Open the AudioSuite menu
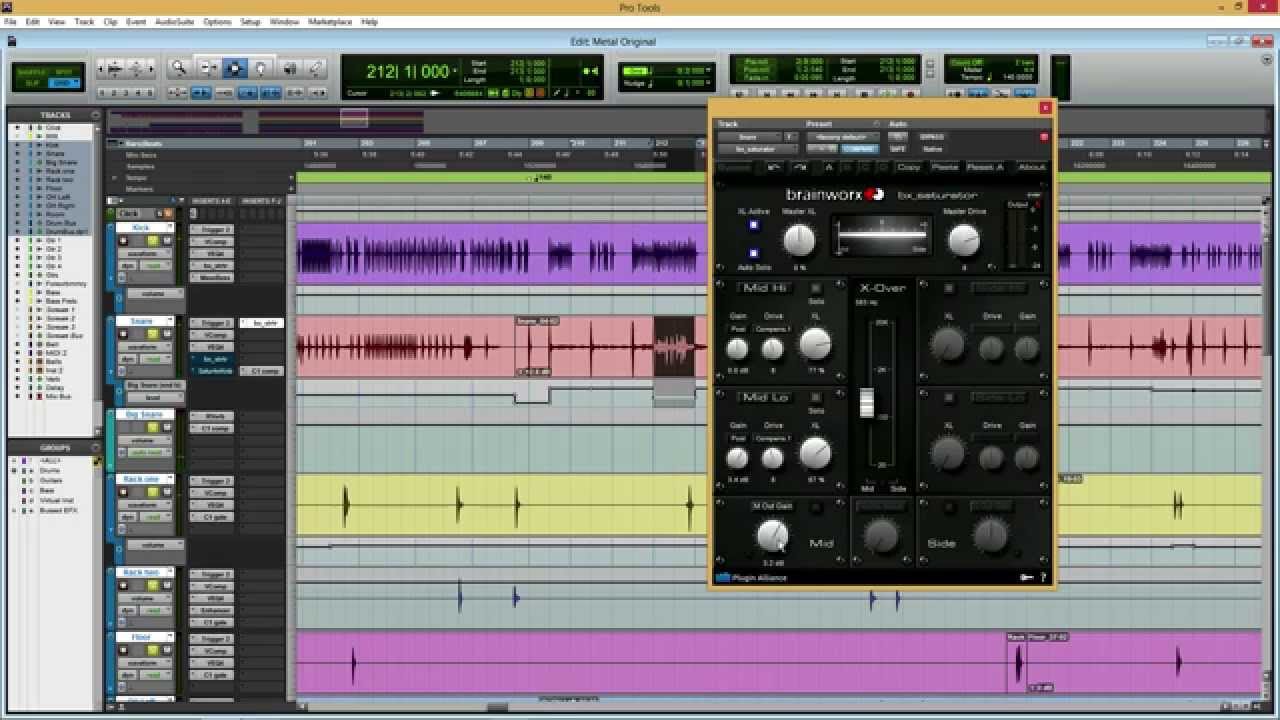 tap(174, 21)
